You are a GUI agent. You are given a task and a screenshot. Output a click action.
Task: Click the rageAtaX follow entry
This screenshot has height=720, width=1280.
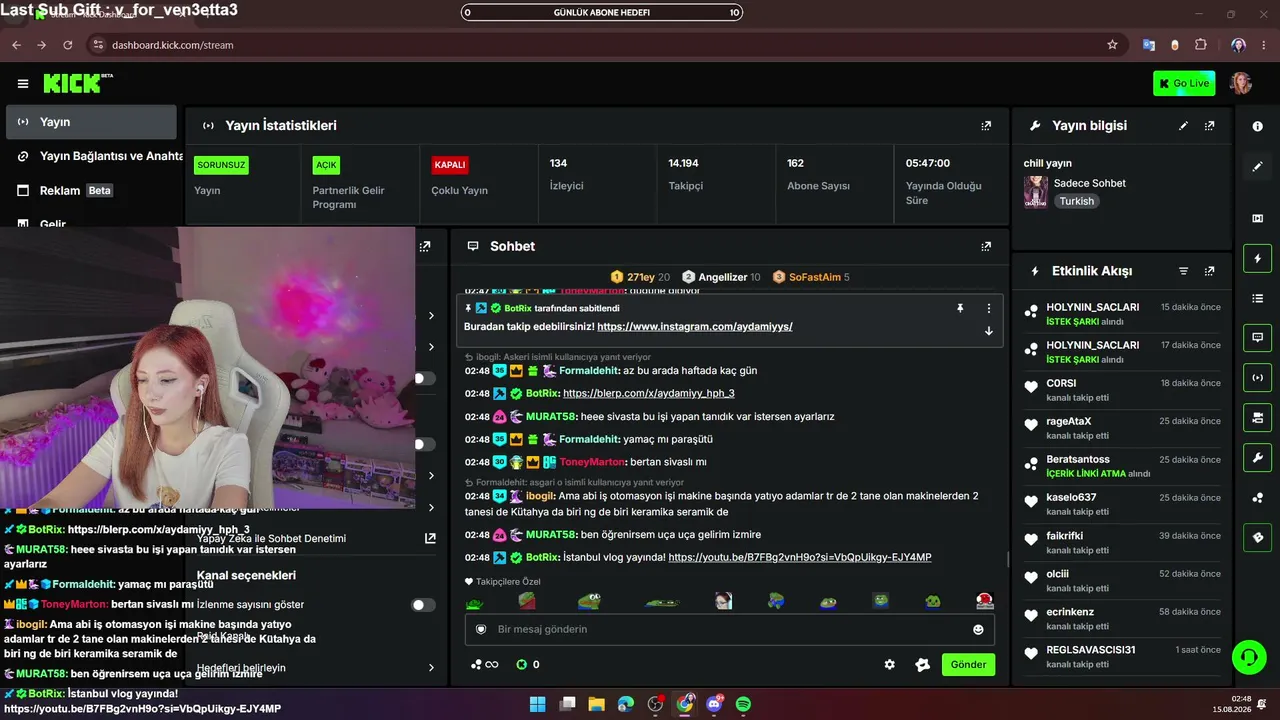click(1122, 428)
